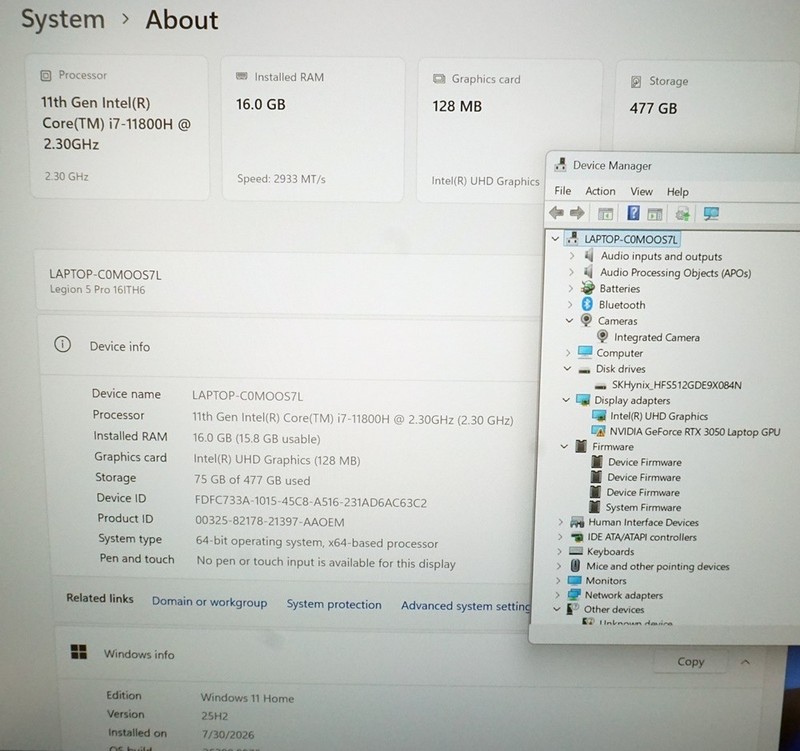Click the Processor card
The height and width of the screenshot is (751, 800).
(119, 127)
